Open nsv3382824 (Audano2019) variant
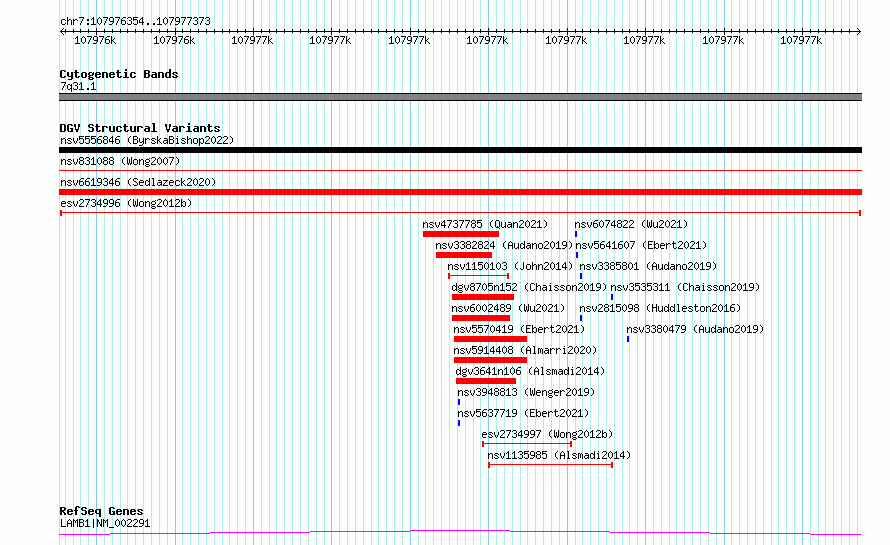Screen dimensions: 890x545 pyautogui.click(x=504, y=245)
